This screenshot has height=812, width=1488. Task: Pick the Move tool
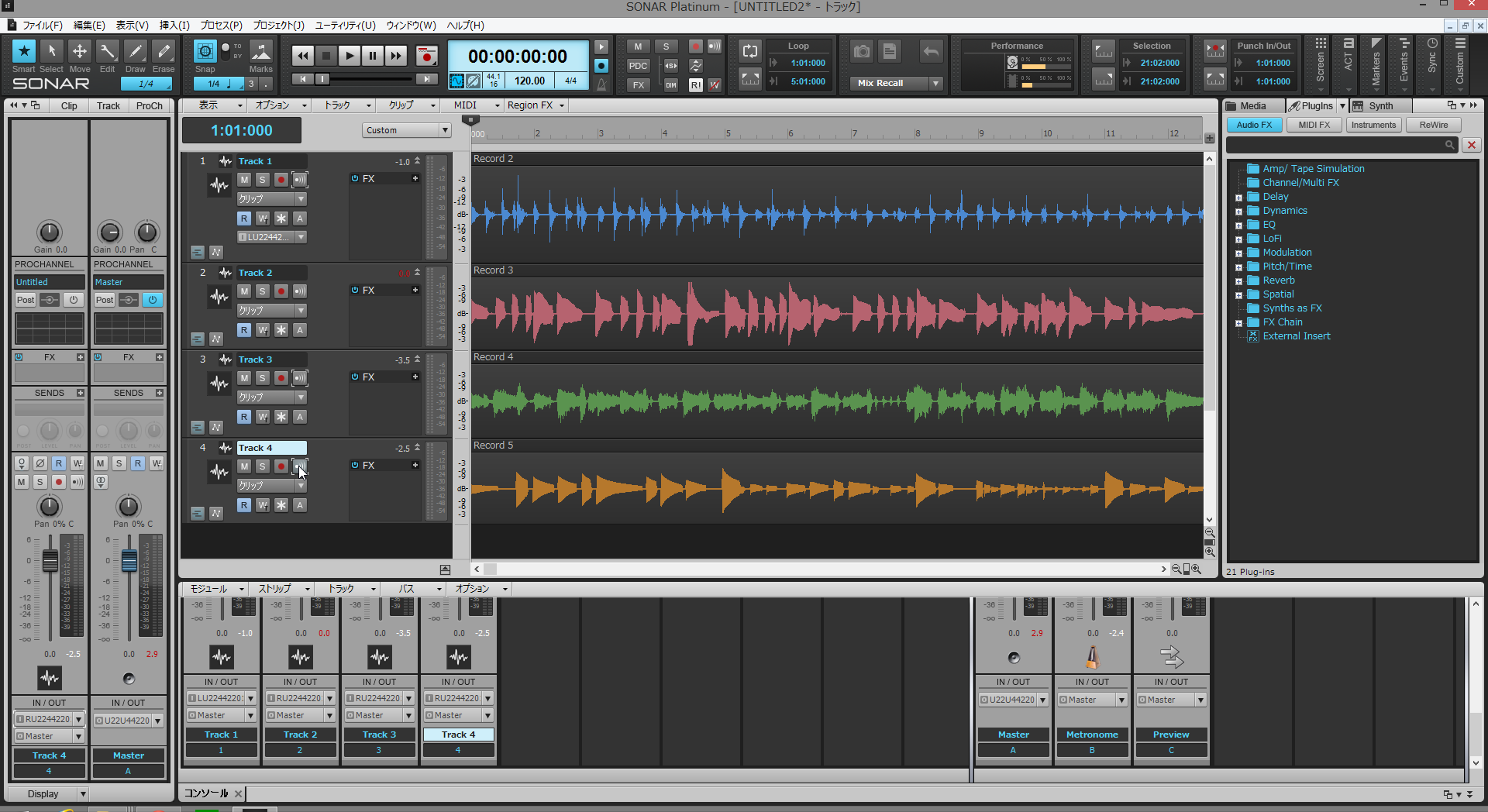pyautogui.click(x=80, y=51)
